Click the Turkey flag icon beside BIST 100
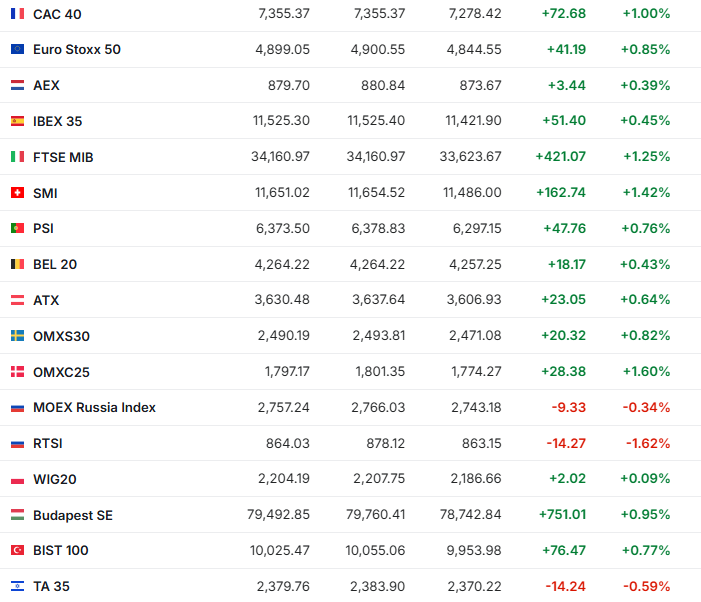Image resolution: width=701 pixels, height=602 pixels. [x=17, y=550]
